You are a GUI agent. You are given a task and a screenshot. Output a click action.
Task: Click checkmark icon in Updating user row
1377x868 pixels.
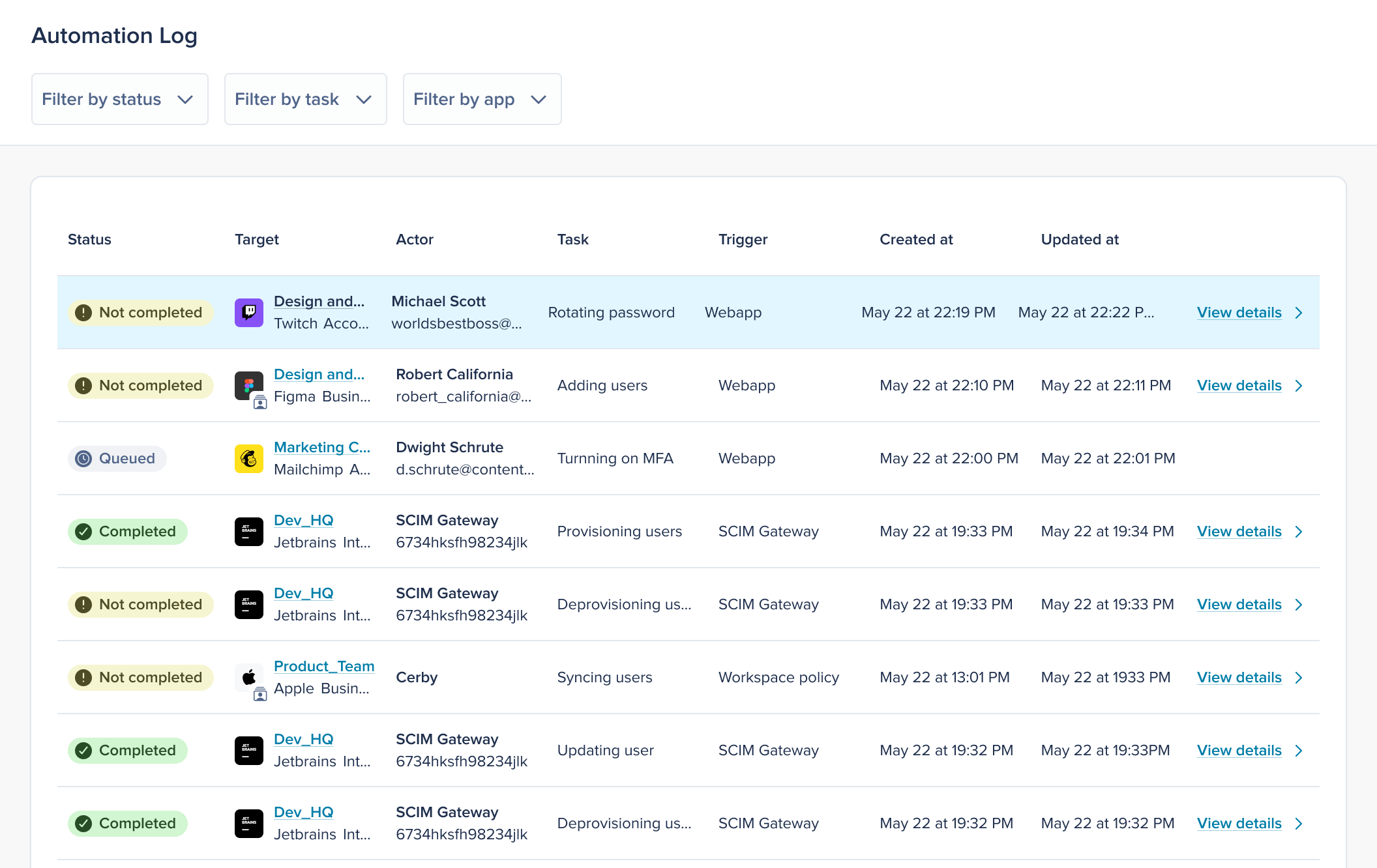click(x=83, y=751)
